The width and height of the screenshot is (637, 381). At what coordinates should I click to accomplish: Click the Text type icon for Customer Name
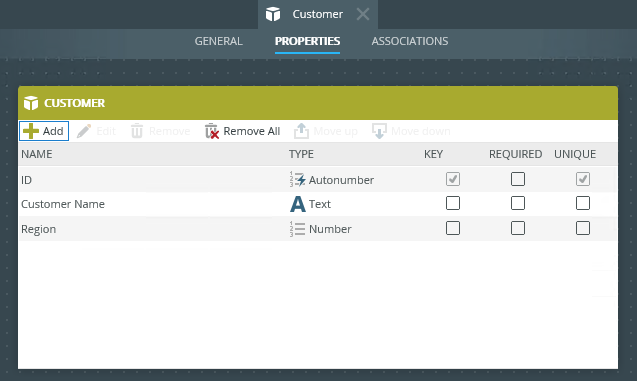click(x=297, y=204)
